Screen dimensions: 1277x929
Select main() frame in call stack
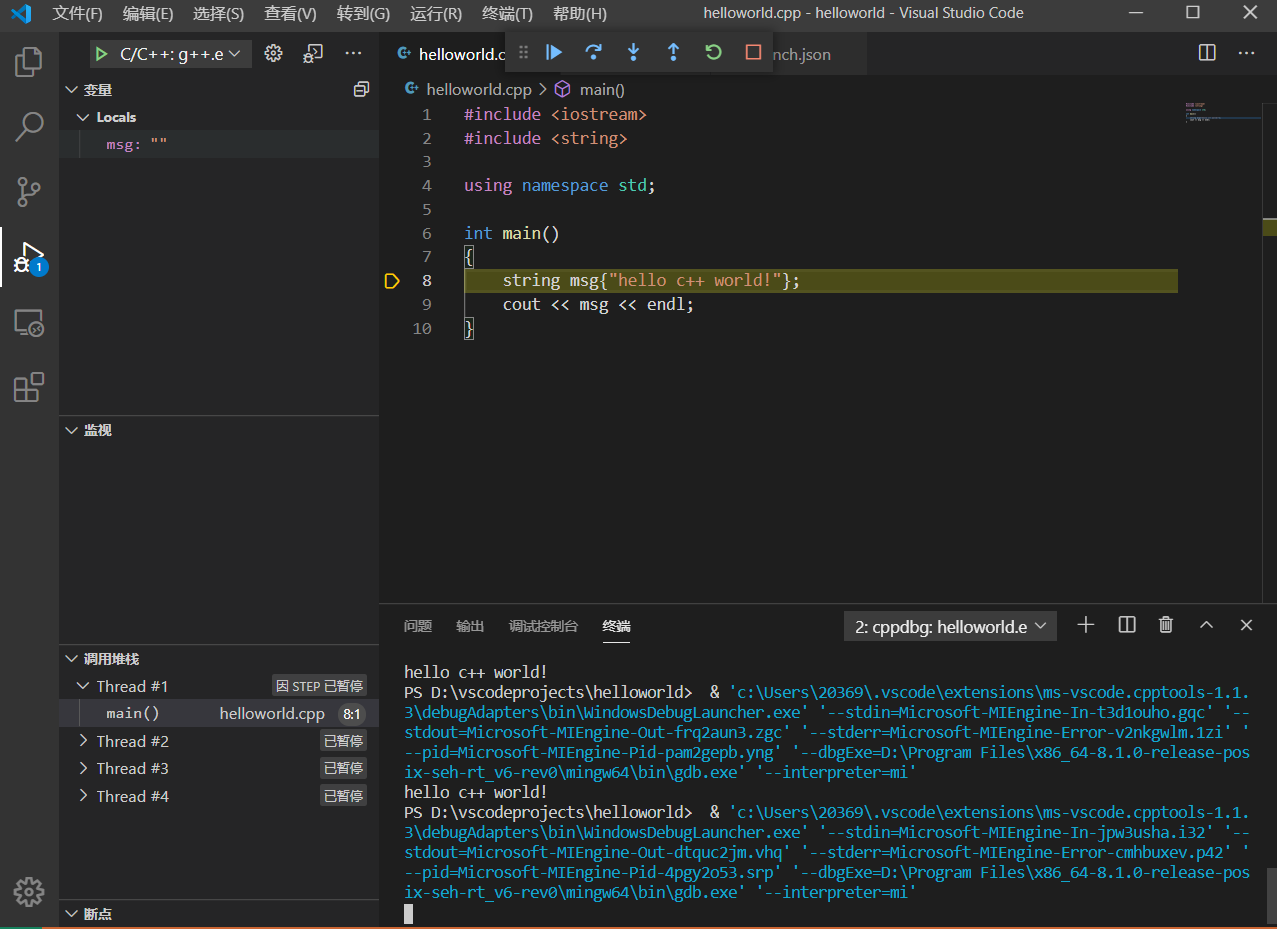[x=133, y=713]
